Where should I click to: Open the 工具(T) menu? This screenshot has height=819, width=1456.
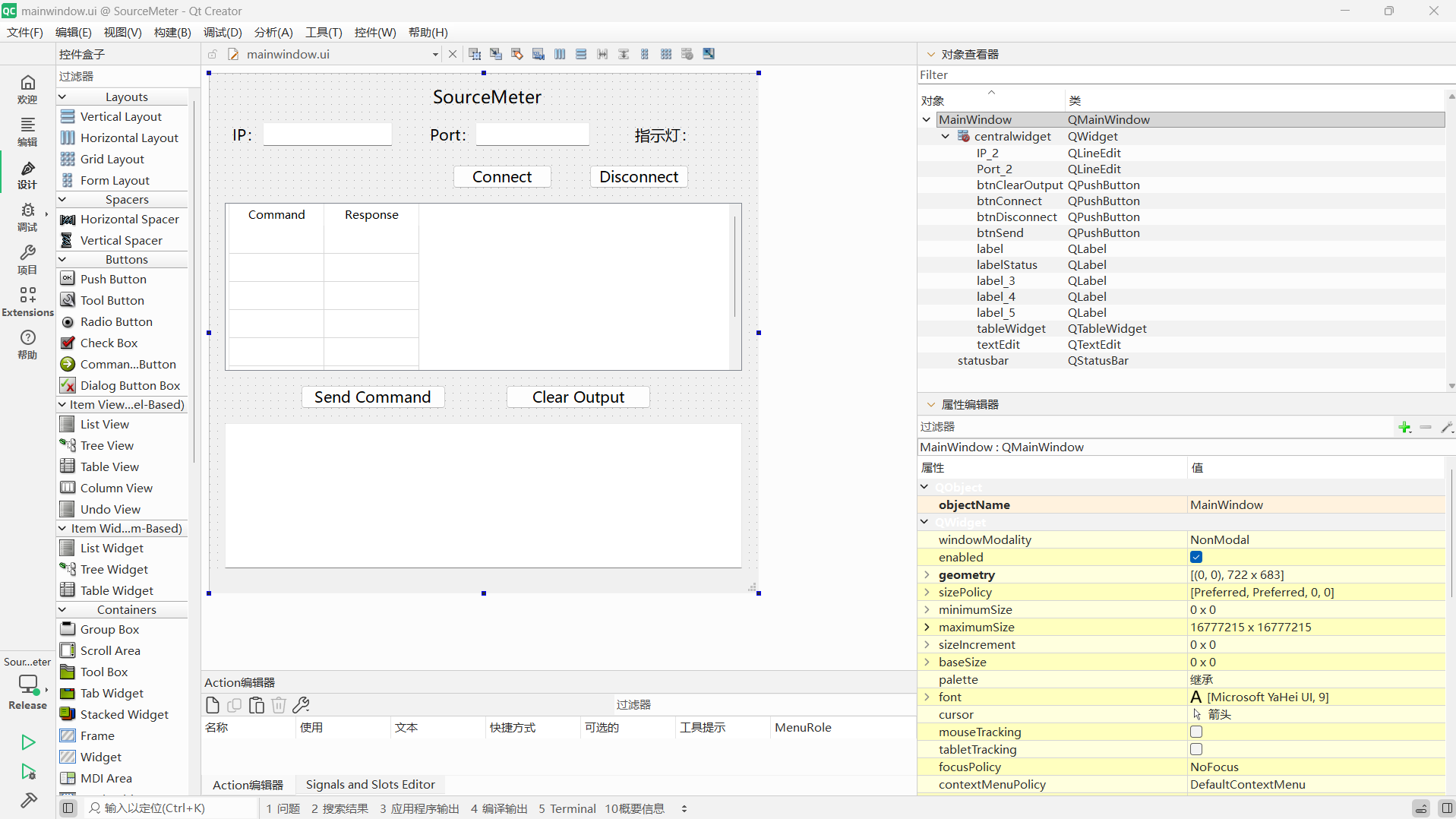click(322, 32)
